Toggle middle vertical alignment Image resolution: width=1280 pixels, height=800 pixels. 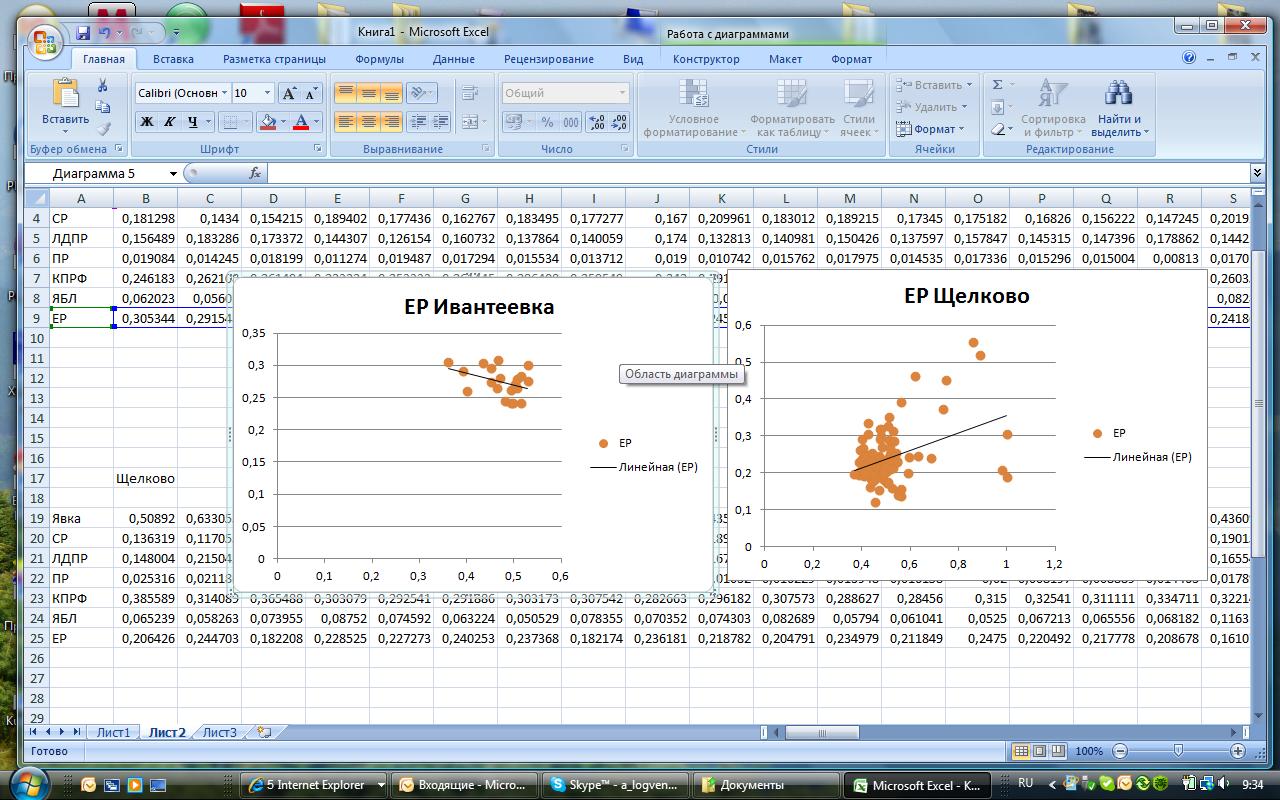(x=368, y=93)
